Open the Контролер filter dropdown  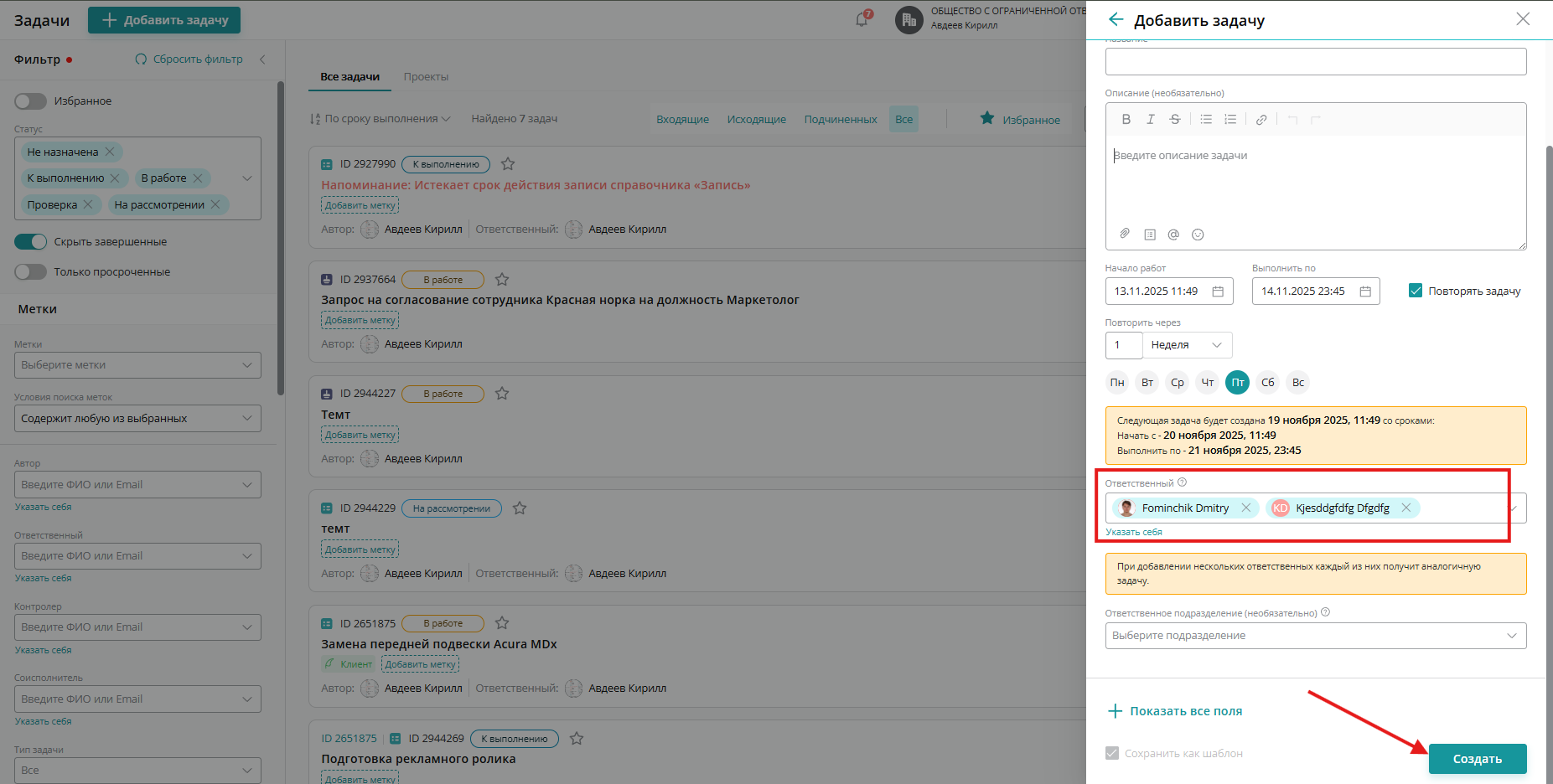click(137, 627)
